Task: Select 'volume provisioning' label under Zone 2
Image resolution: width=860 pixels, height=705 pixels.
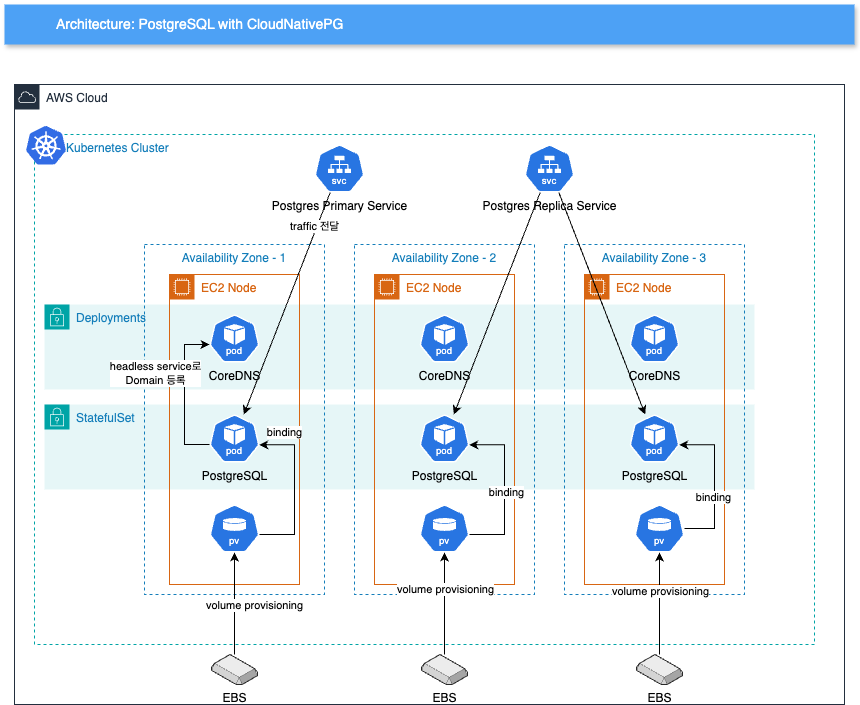Action: pyautogui.click(x=445, y=589)
